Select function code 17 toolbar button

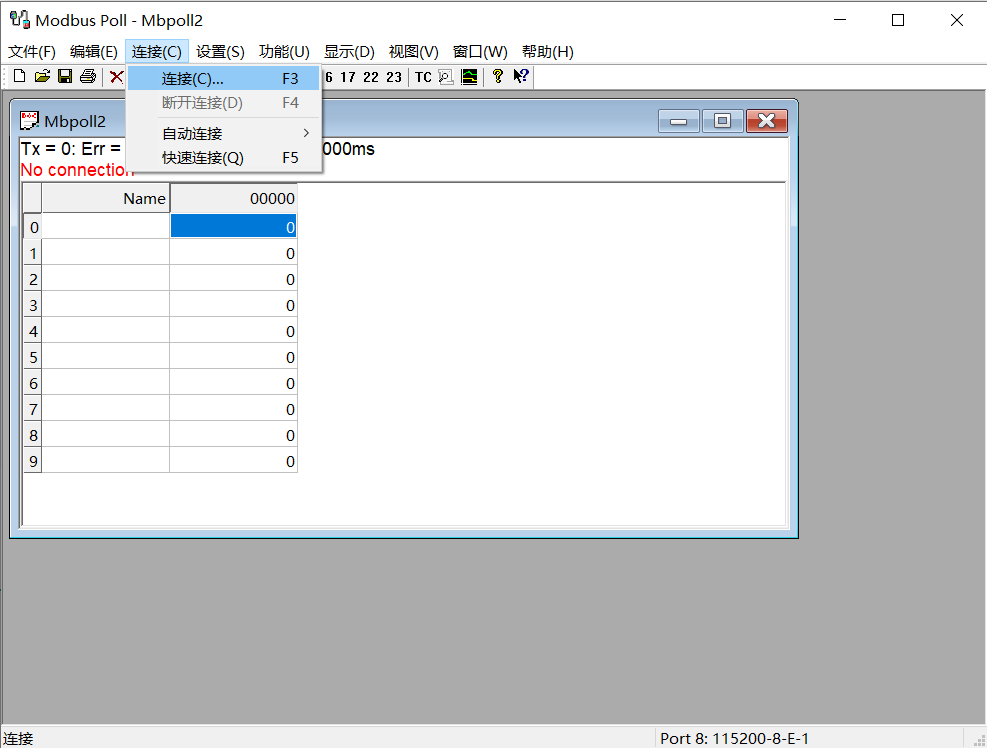[350, 76]
